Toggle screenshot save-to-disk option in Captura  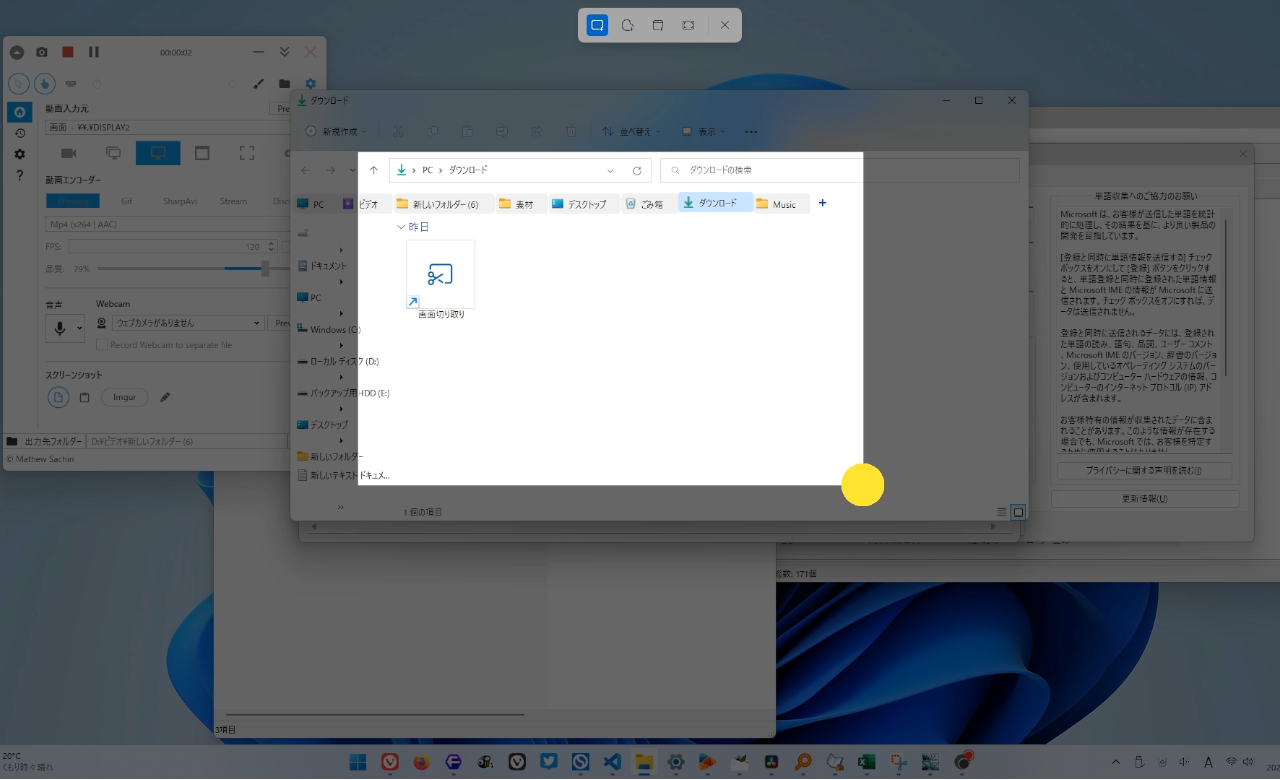tap(59, 397)
